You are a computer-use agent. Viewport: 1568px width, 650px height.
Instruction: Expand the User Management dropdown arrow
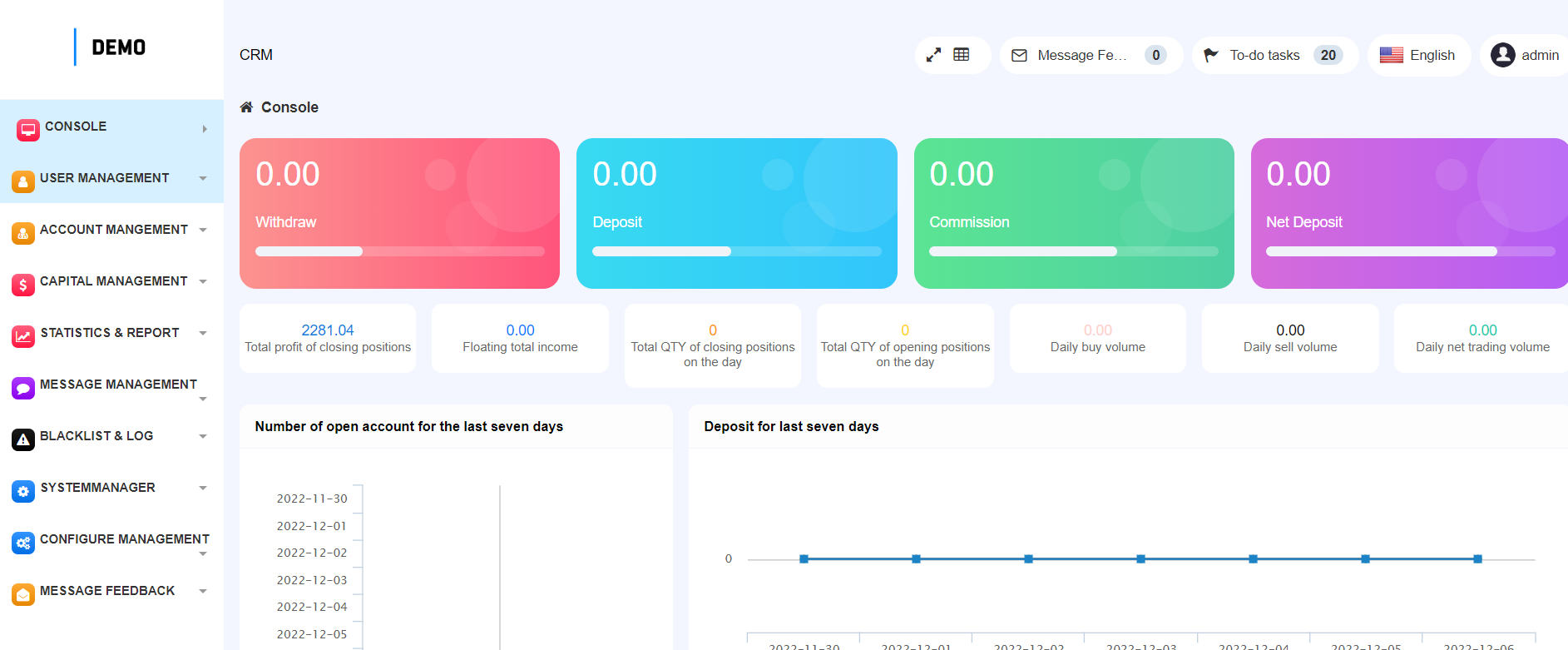click(x=203, y=178)
